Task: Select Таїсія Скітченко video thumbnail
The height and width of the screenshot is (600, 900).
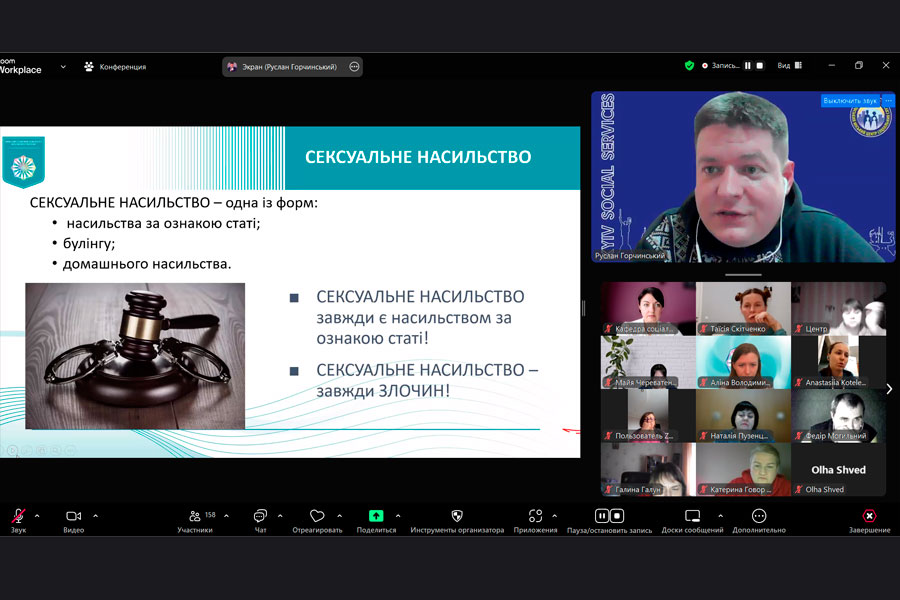Action: click(743, 308)
